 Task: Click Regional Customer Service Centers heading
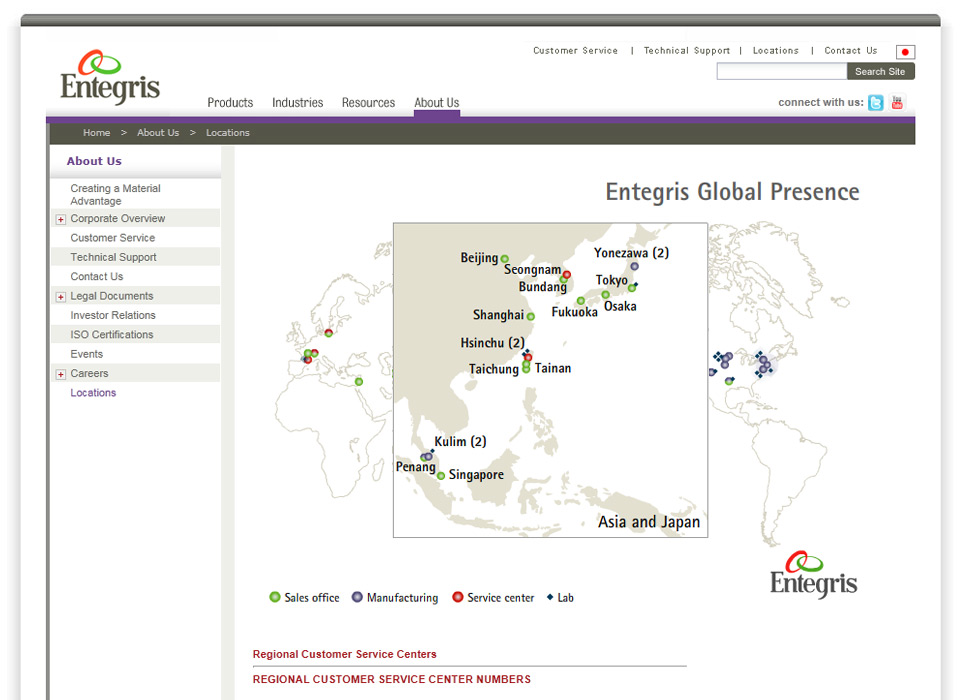click(x=345, y=654)
